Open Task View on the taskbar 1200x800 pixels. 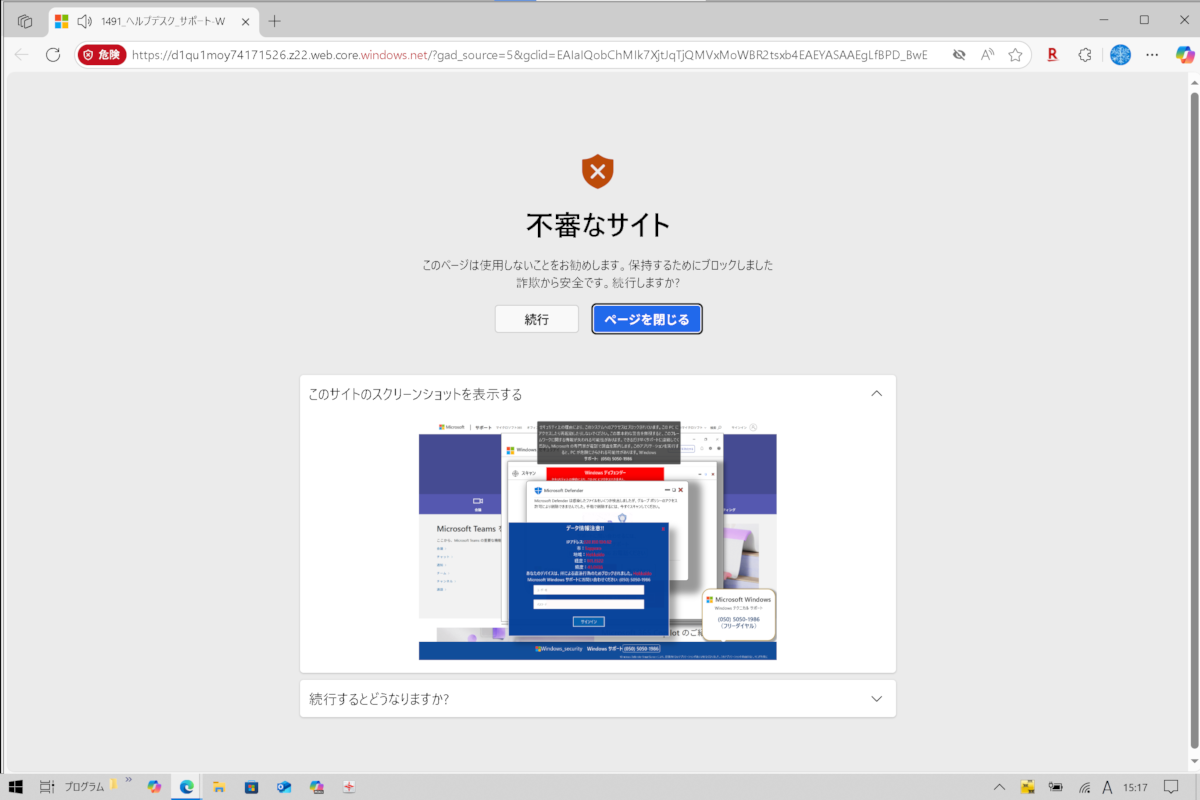click(x=47, y=787)
